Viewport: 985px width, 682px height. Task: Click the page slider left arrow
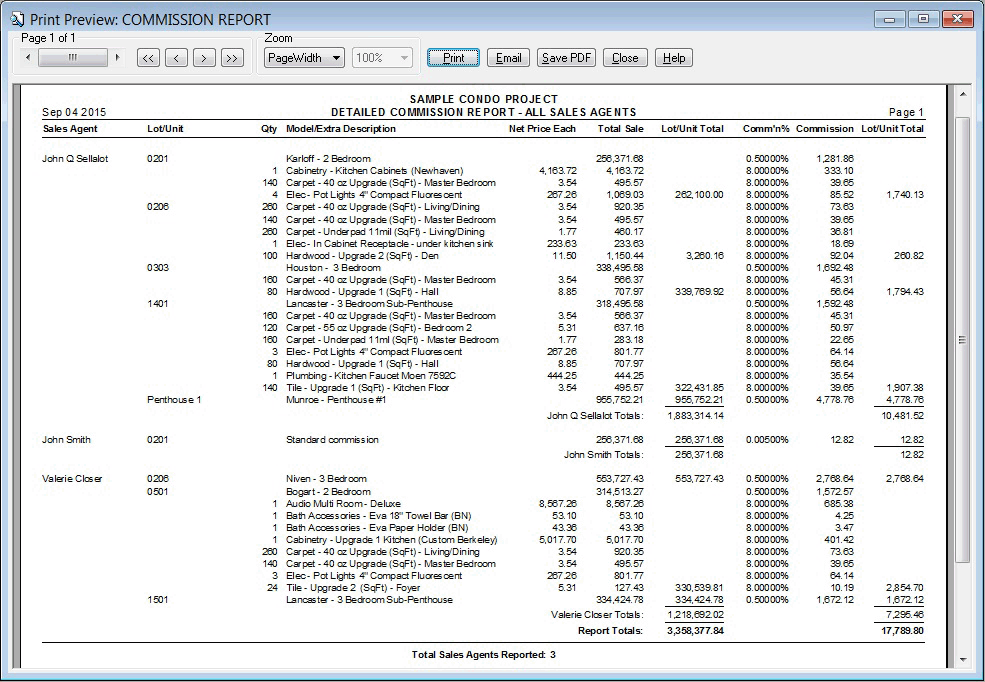pyautogui.click(x=28, y=58)
